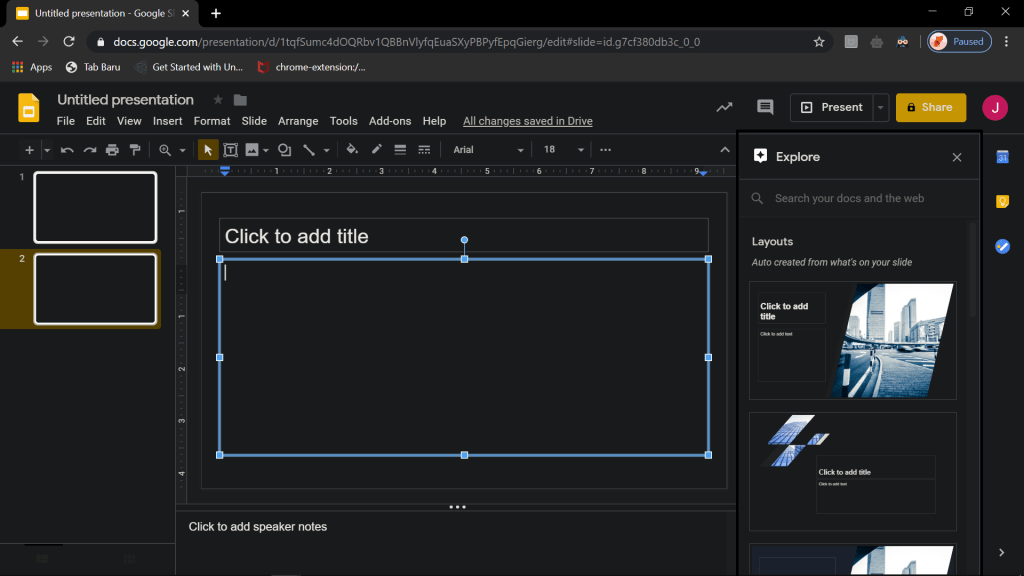Image resolution: width=1024 pixels, height=576 pixels.
Task: Star the Untitled presentation
Action: click(218, 100)
